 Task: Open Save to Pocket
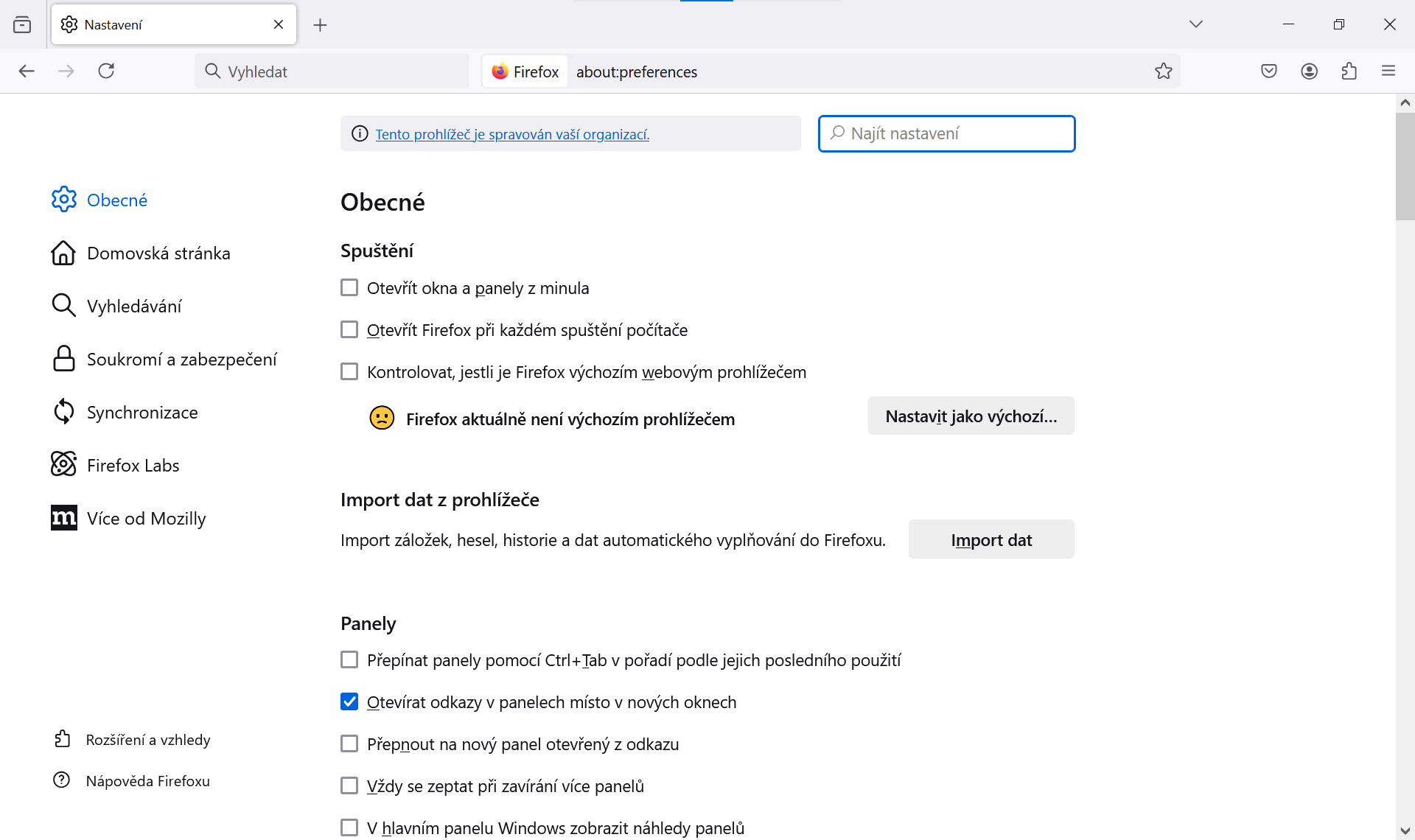1269,71
